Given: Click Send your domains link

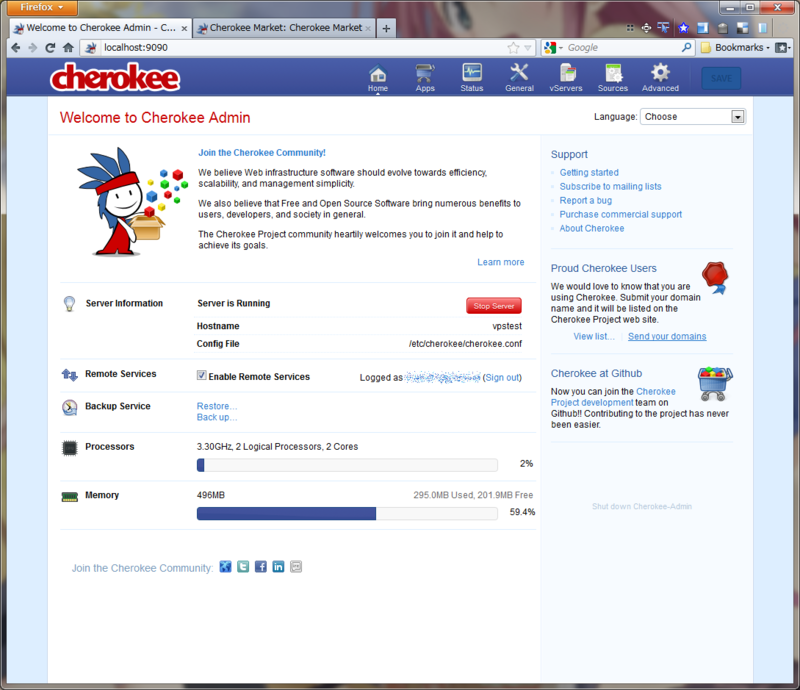Looking at the screenshot, I should point(667,336).
